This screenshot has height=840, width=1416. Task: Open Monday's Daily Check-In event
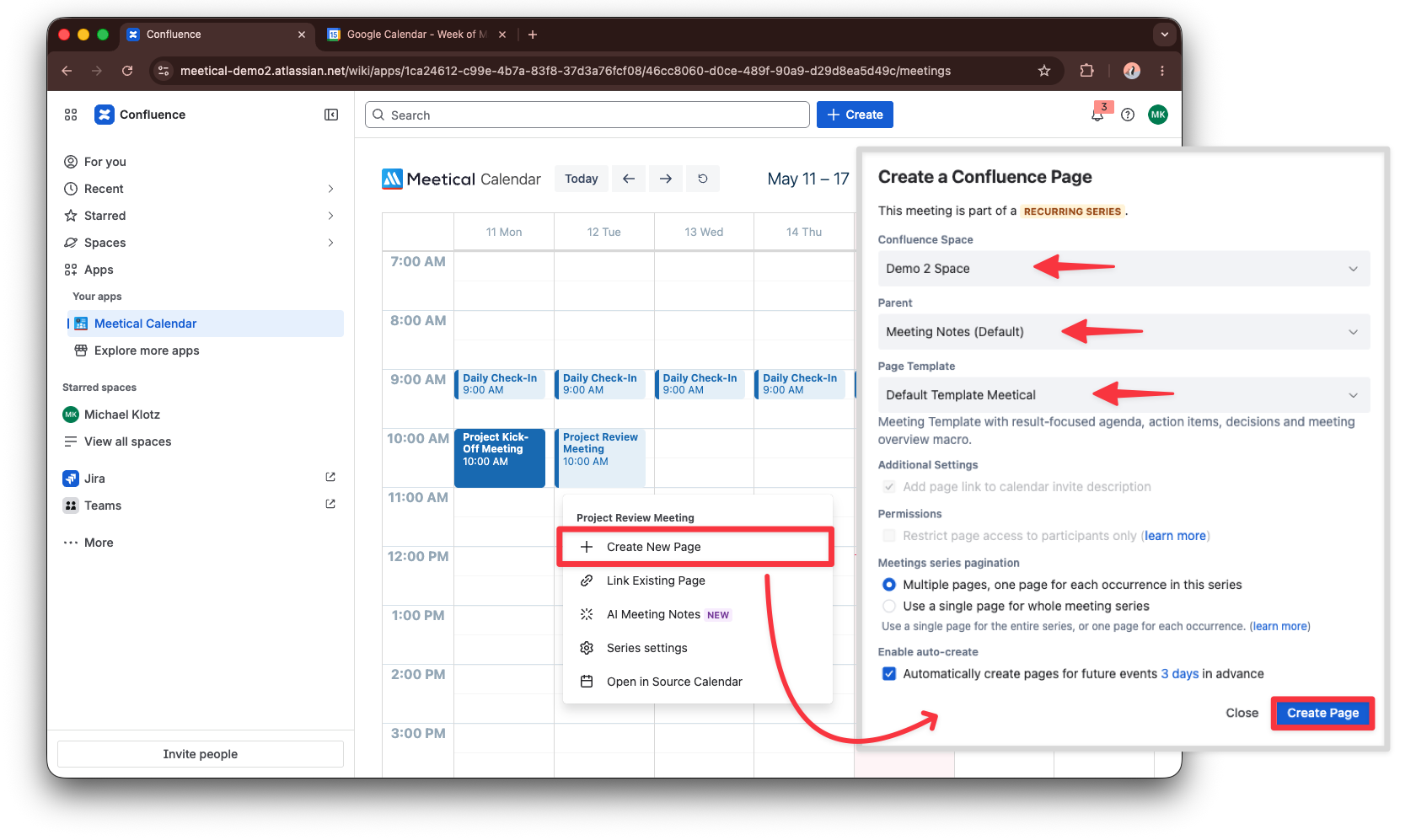(x=500, y=384)
